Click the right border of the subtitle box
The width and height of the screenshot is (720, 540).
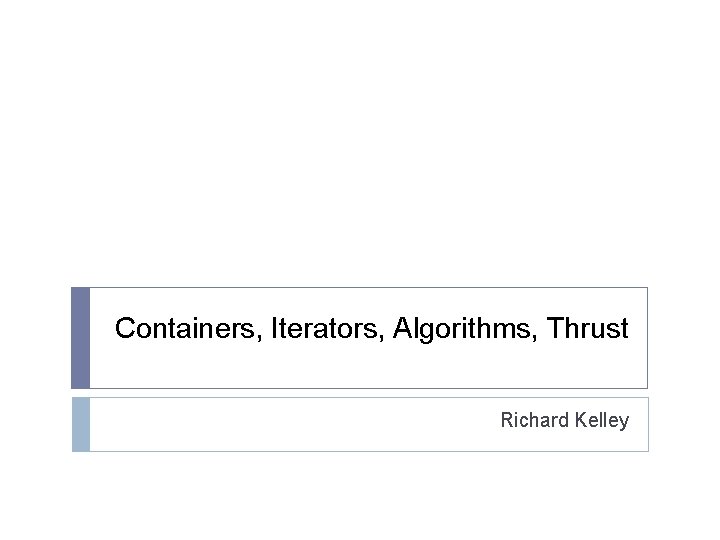point(648,424)
